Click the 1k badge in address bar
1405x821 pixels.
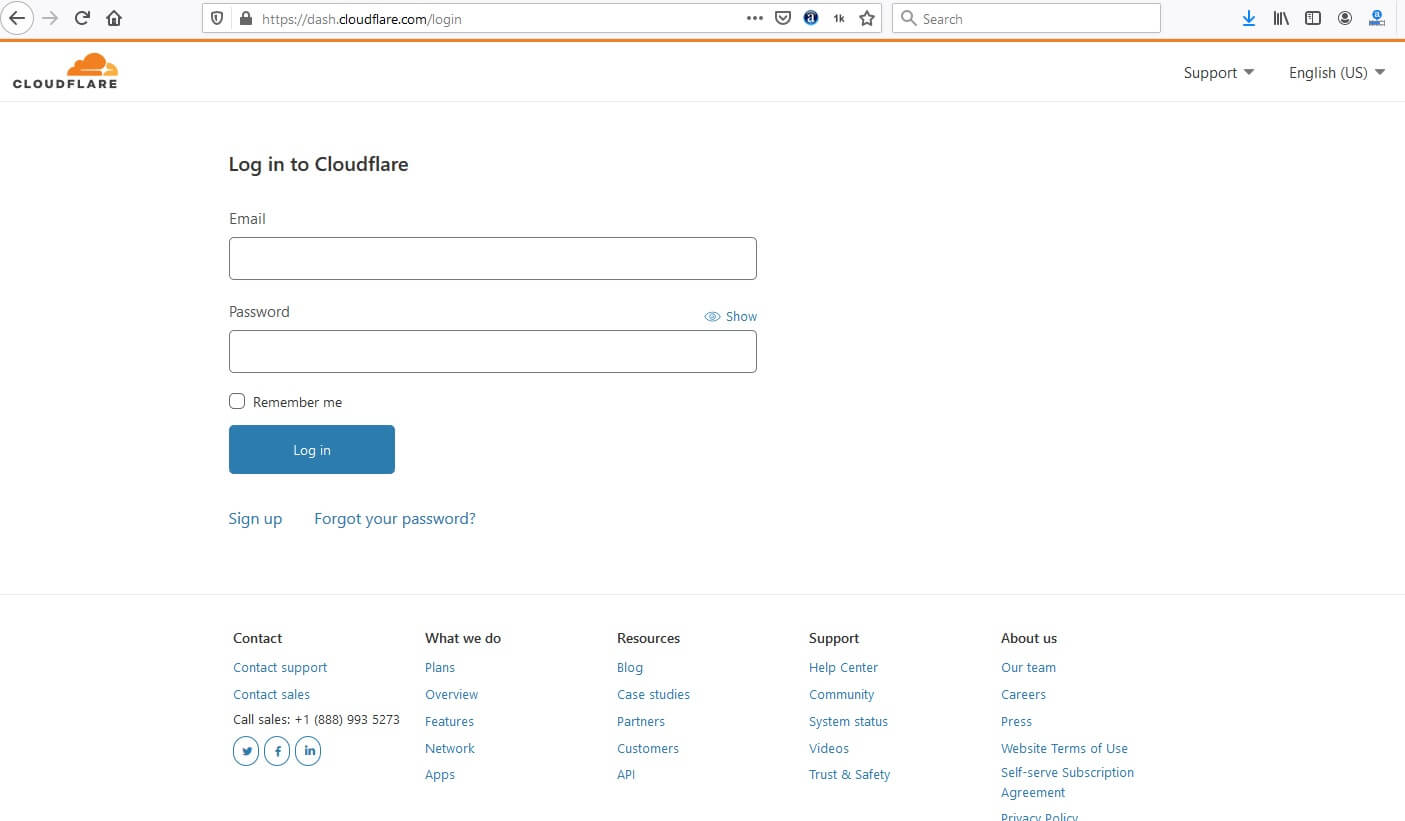pos(839,18)
